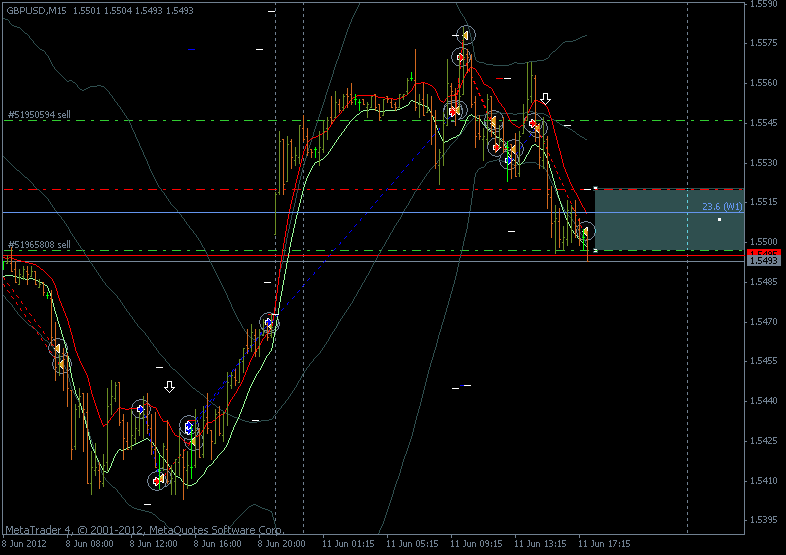Select the white handle square inside the teal rectangle

click(719, 220)
